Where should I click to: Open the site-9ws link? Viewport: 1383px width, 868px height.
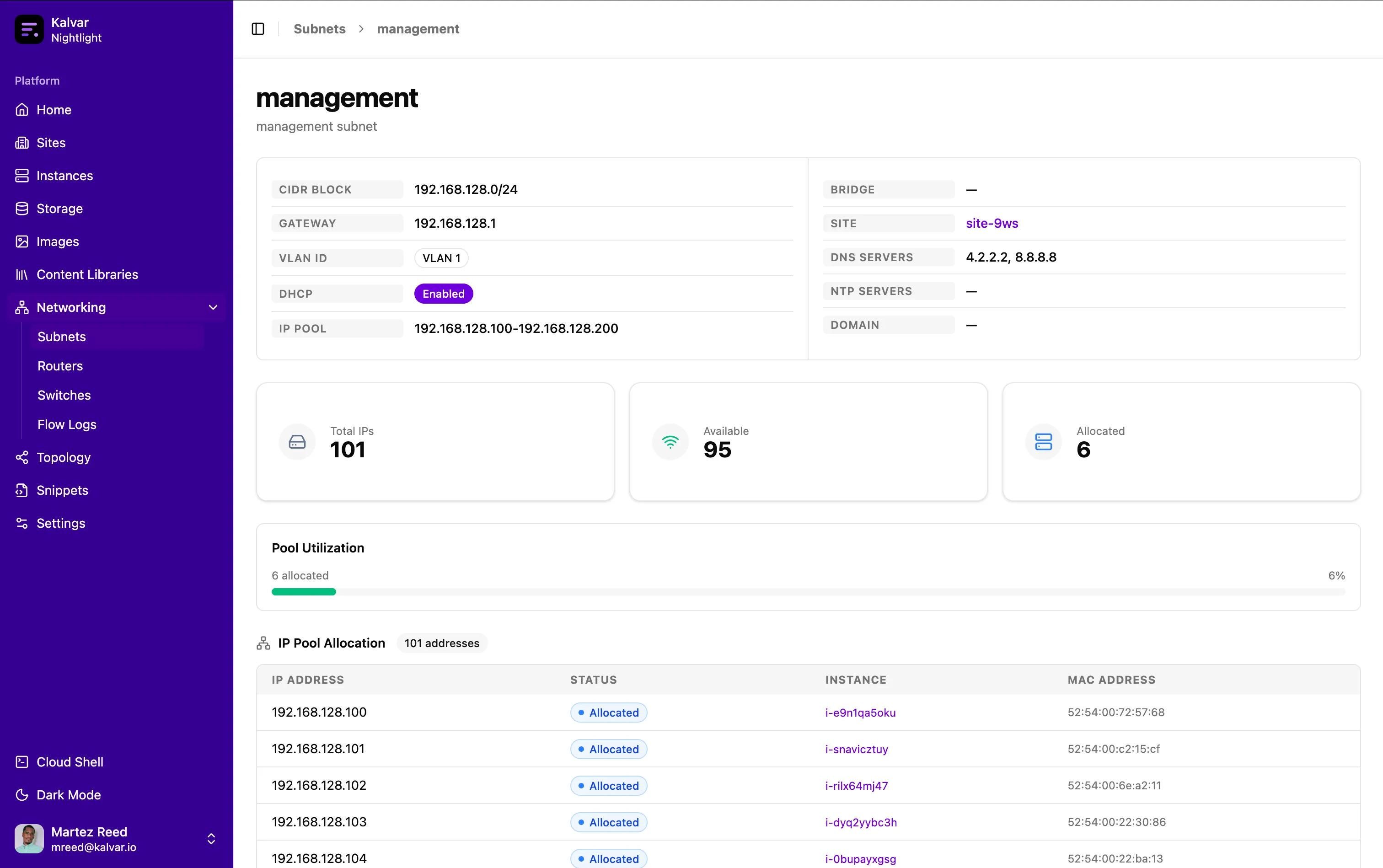[992, 223]
